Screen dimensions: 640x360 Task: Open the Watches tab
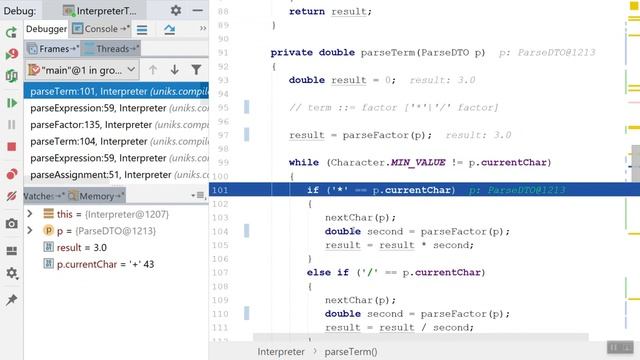point(44,196)
